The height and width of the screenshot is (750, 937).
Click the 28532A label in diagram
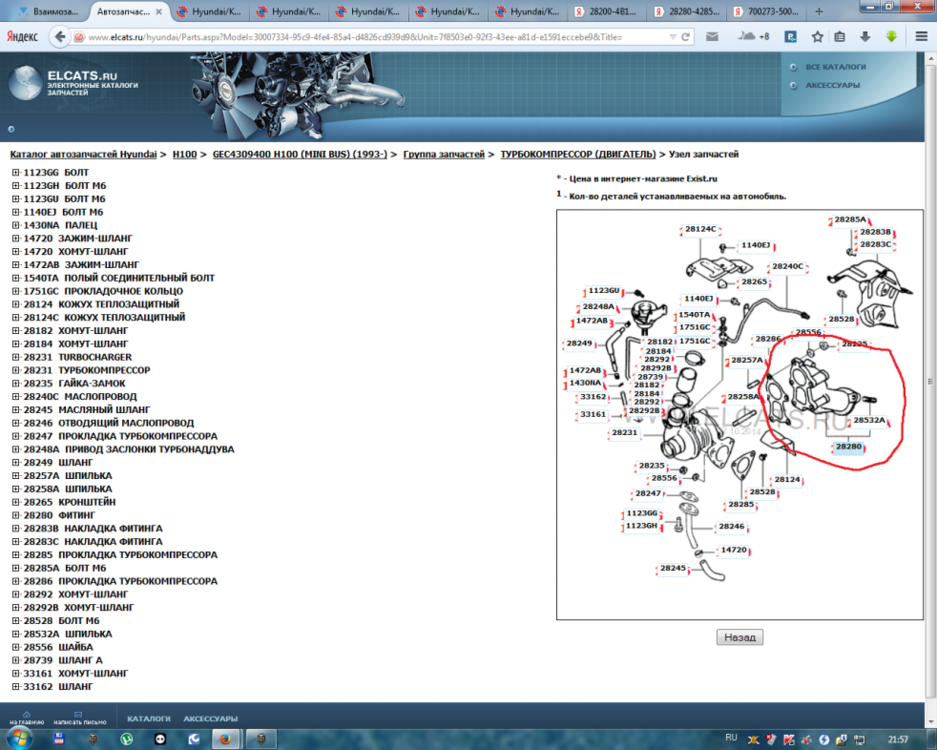tap(869, 420)
